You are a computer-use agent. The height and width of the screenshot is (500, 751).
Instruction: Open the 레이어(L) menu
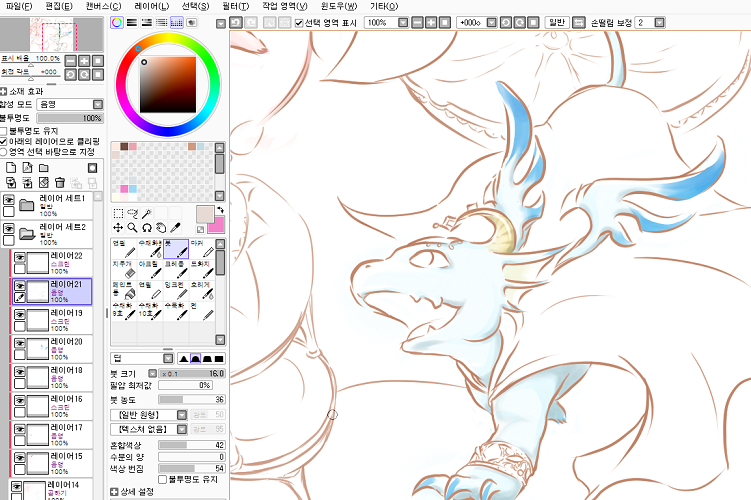tap(151, 6)
